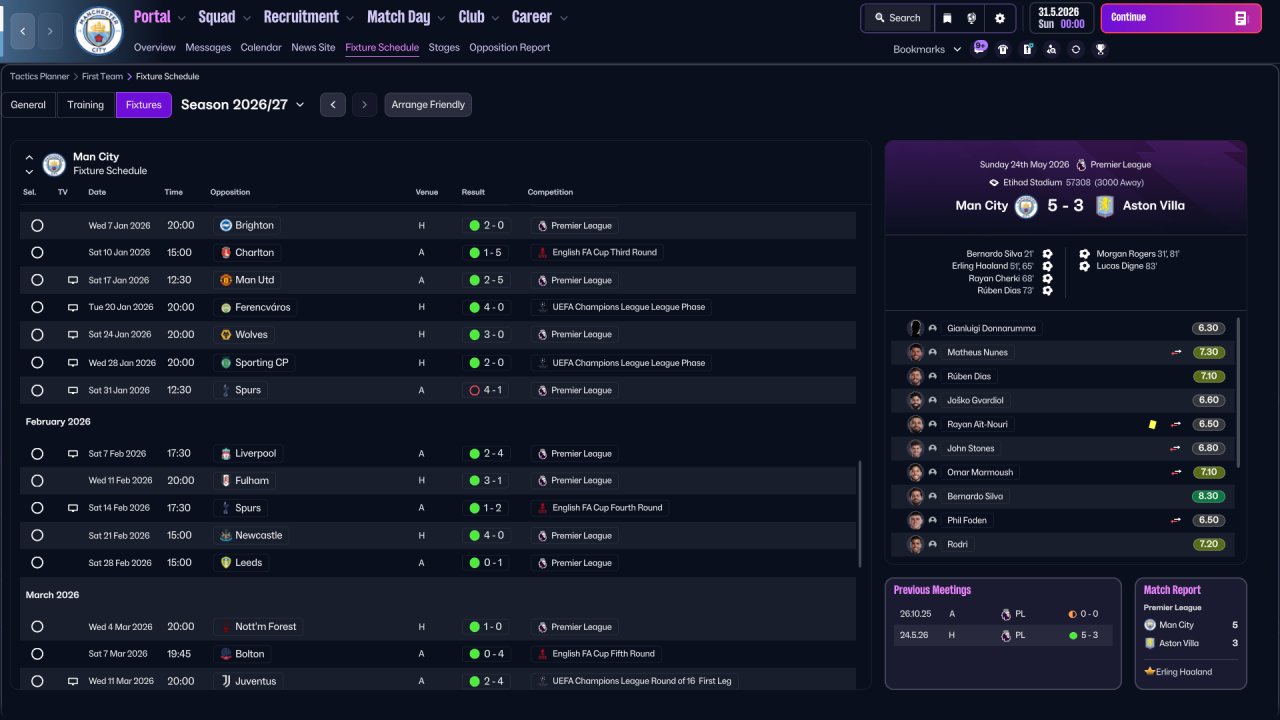Click the Man City crest beside the 5 - 3 score
This screenshot has width=1280, height=720.
pyautogui.click(x=1026, y=206)
